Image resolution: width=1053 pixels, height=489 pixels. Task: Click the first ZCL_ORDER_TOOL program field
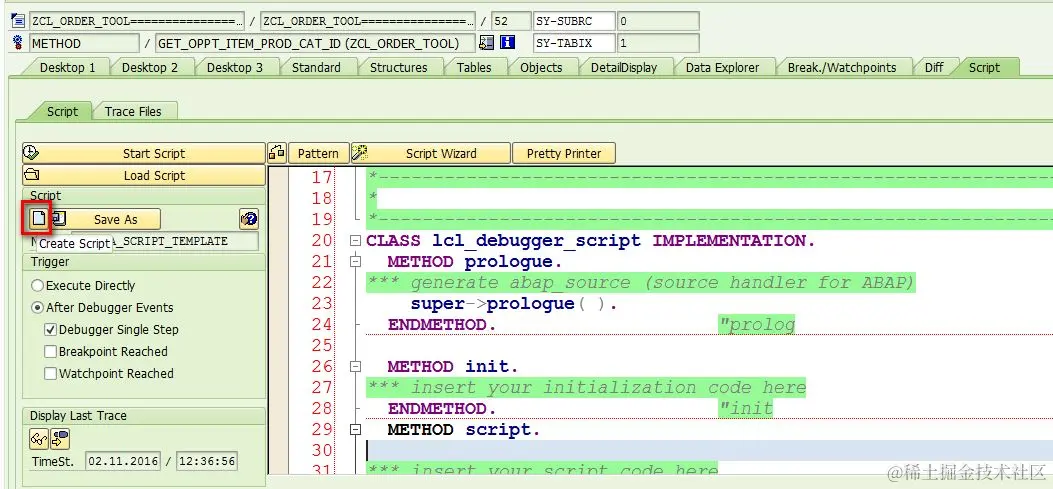(x=137, y=21)
